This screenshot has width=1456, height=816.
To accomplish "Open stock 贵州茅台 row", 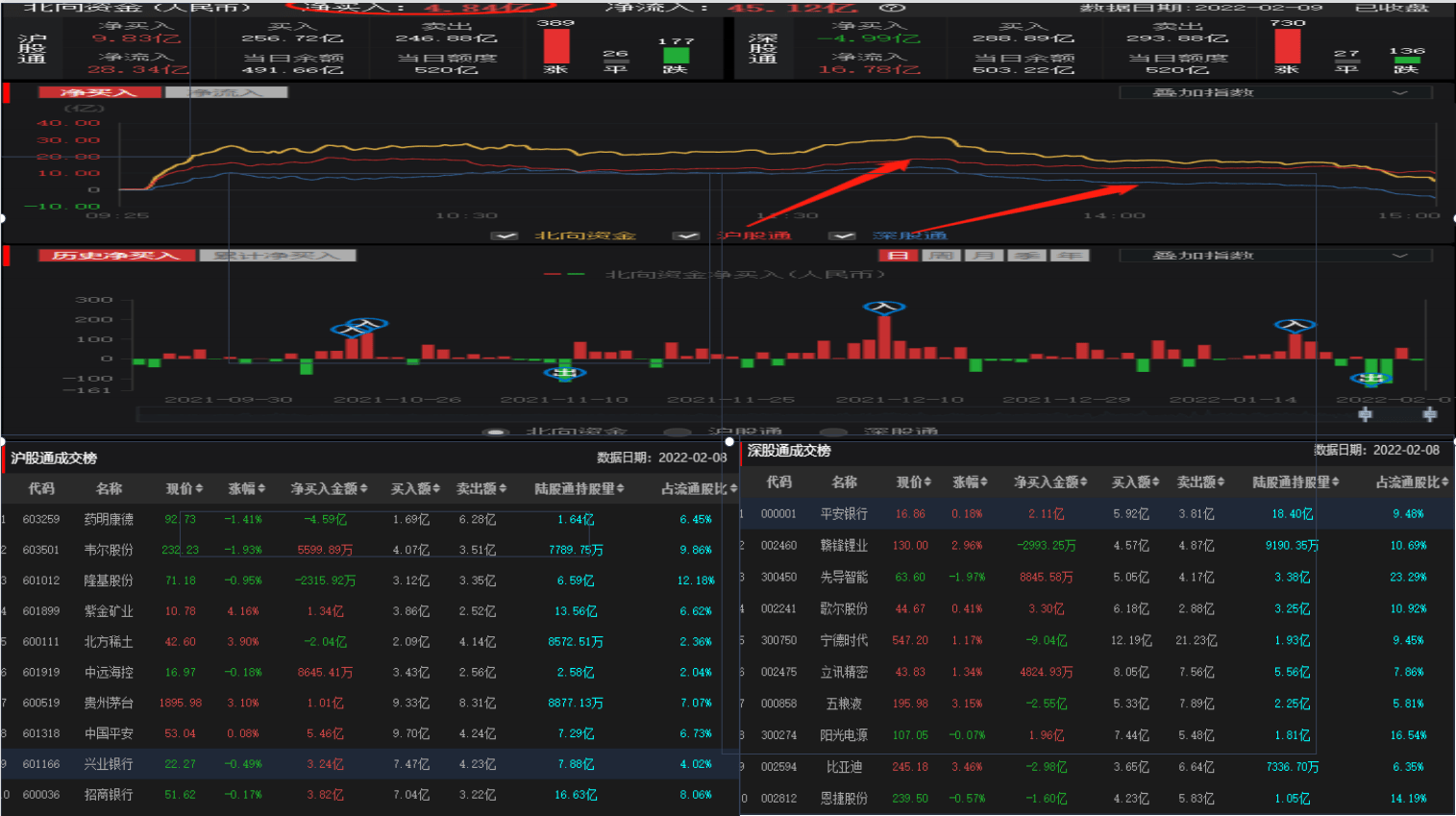I will [x=370, y=703].
